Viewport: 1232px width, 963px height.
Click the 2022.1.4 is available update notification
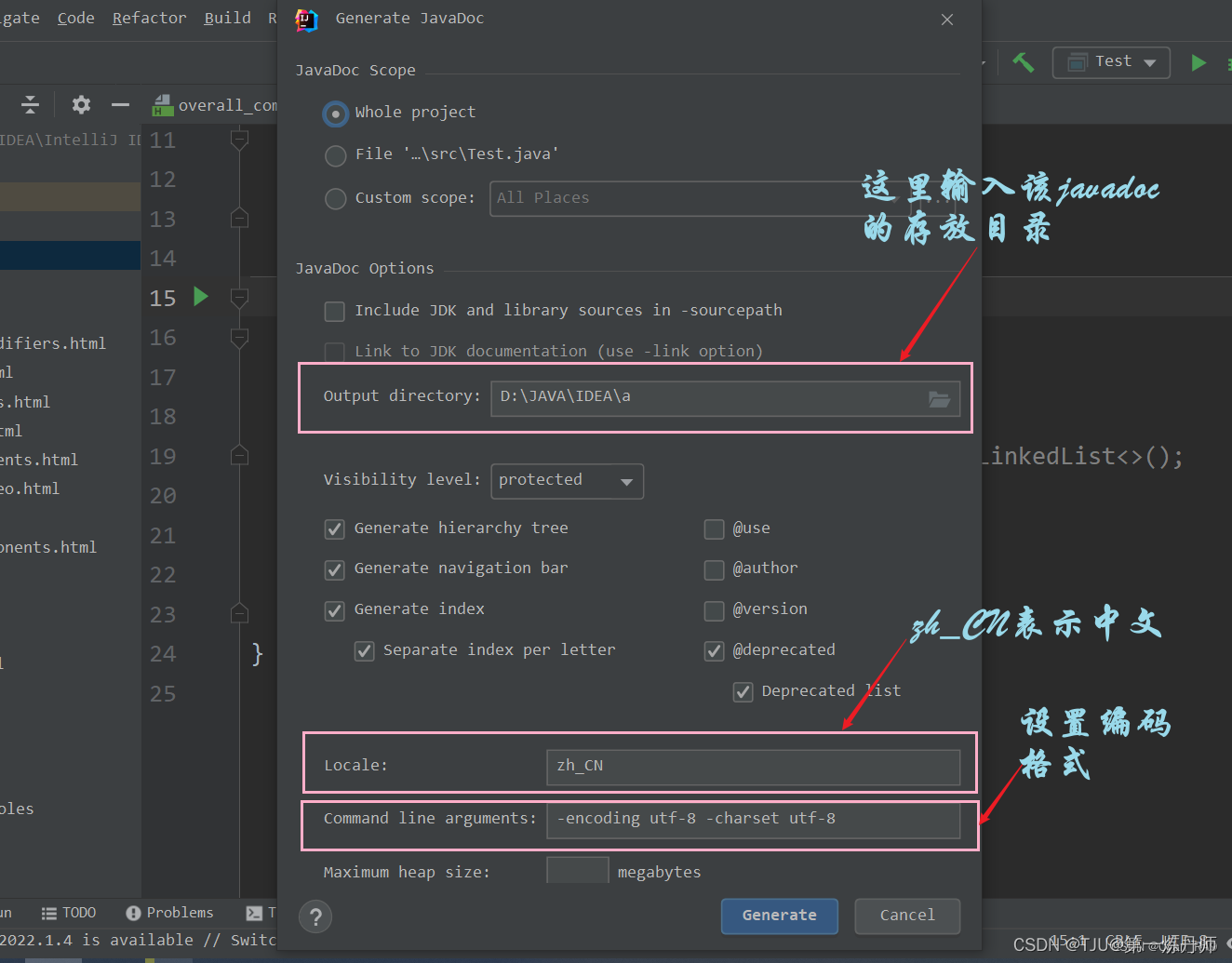tap(138, 940)
